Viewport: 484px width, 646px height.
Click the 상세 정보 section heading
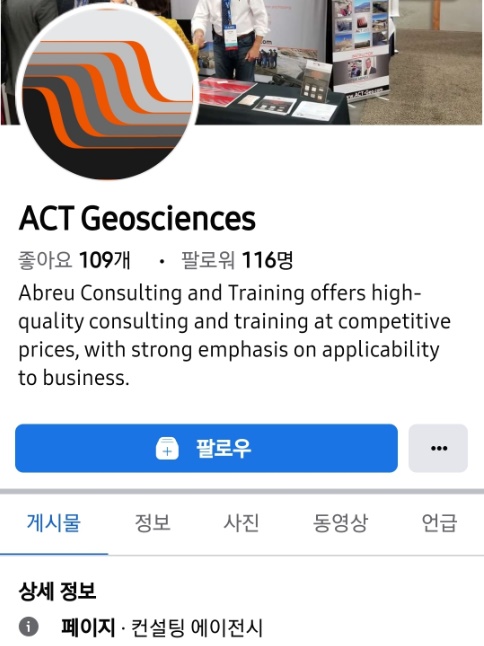(x=57, y=591)
